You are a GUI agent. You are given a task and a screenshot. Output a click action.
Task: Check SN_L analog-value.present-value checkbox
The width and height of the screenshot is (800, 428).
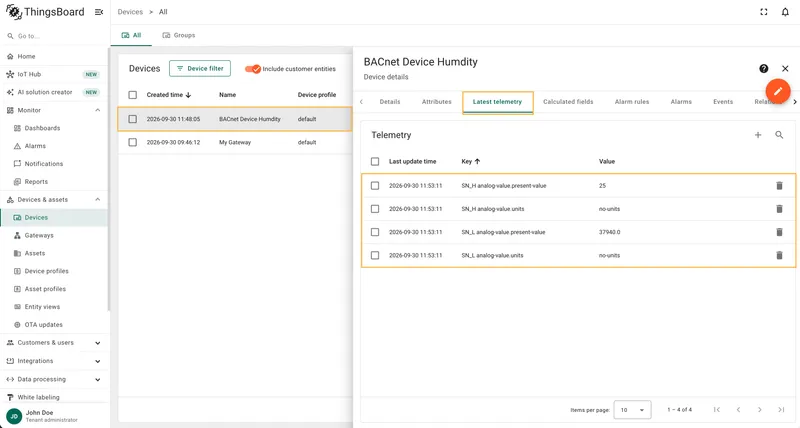tap(375, 232)
